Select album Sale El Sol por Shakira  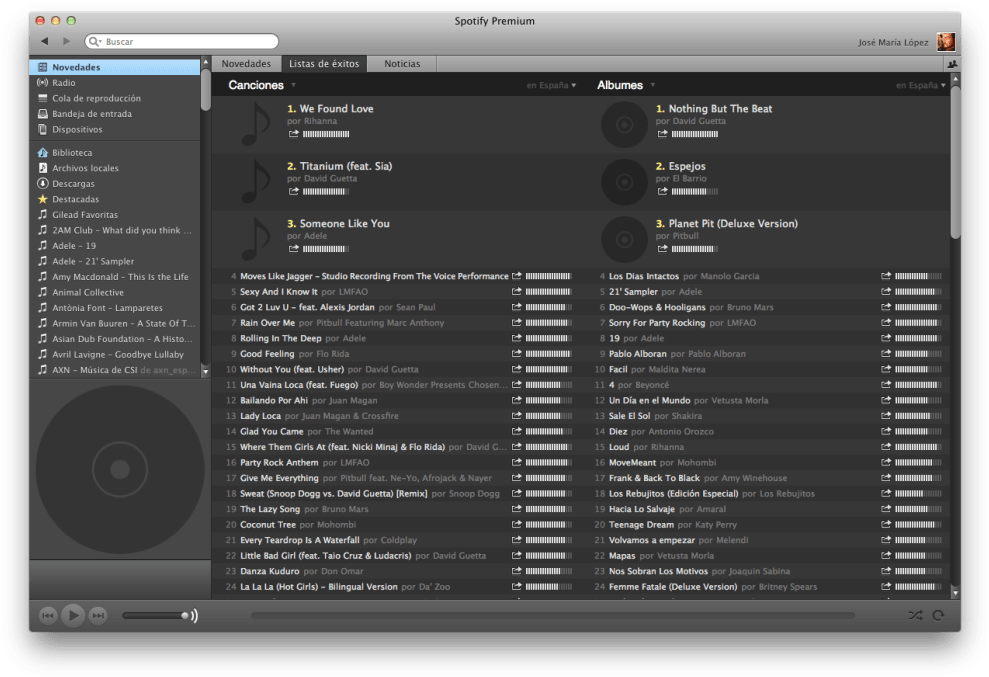pyautogui.click(x=766, y=416)
